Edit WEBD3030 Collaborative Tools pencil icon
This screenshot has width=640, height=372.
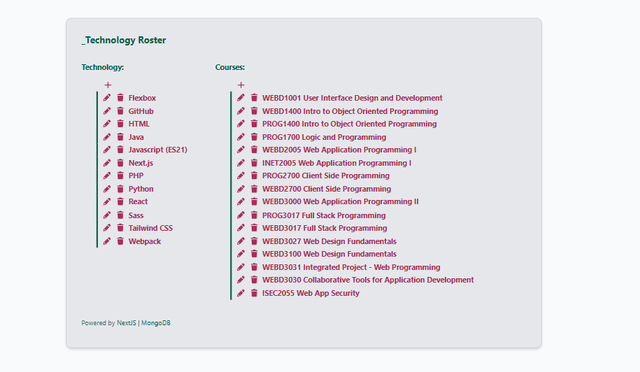(x=241, y=280)
